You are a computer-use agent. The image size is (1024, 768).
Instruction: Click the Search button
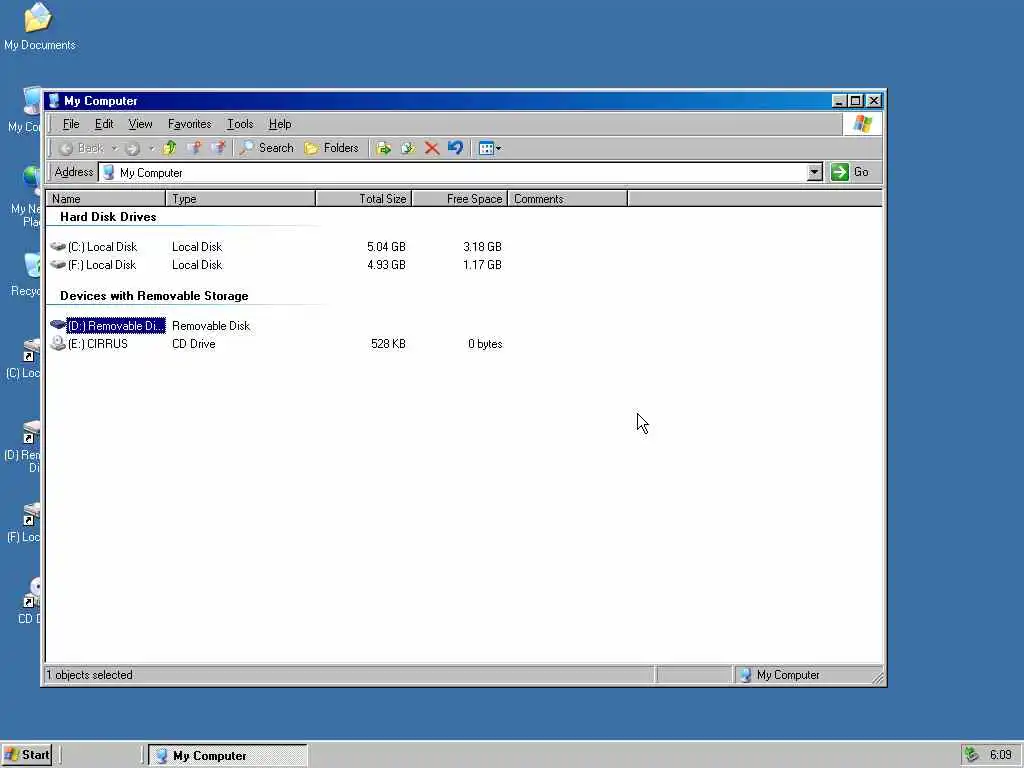tap(266, 148)
